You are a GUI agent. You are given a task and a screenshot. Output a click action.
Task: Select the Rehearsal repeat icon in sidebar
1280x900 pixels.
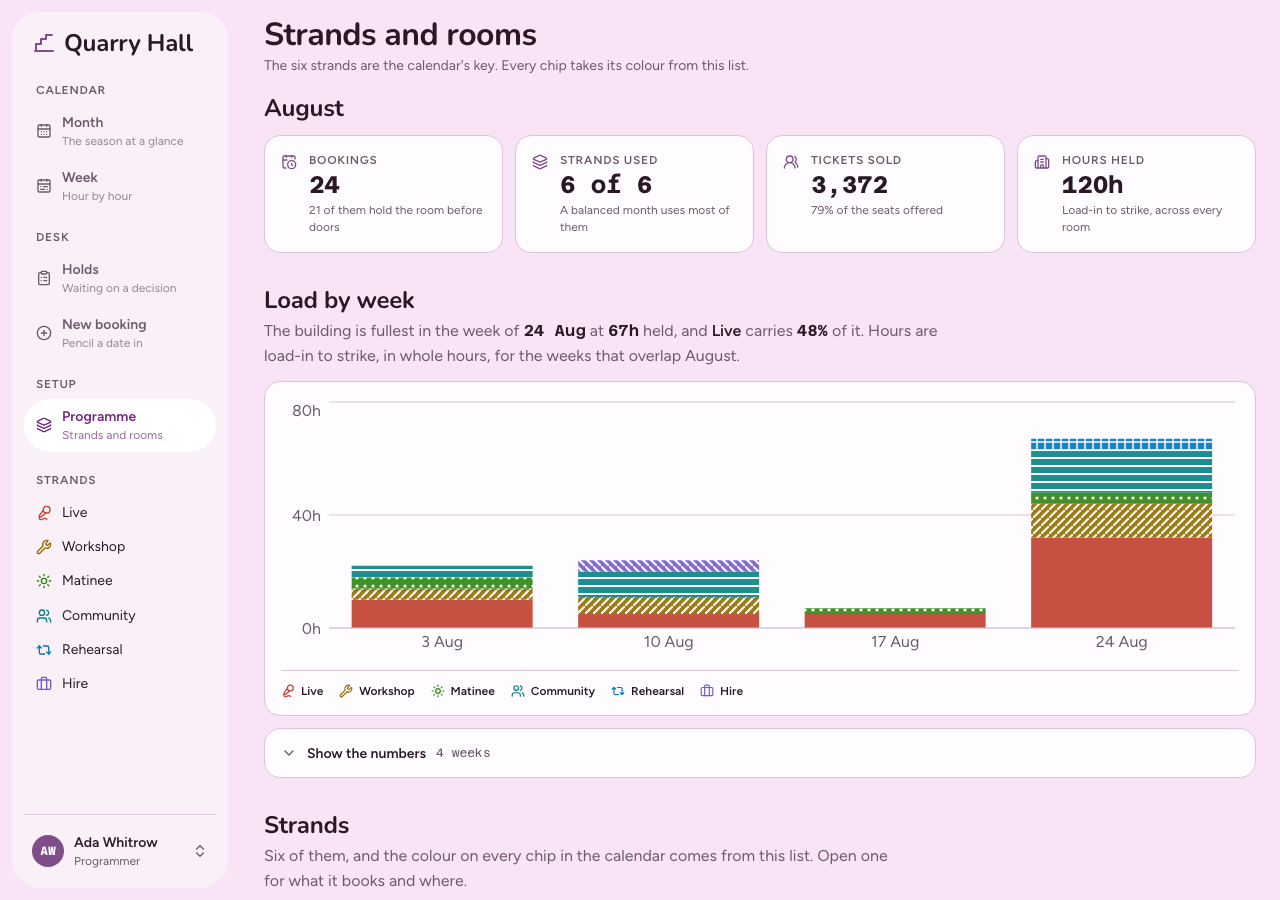(x=44, y=649)
